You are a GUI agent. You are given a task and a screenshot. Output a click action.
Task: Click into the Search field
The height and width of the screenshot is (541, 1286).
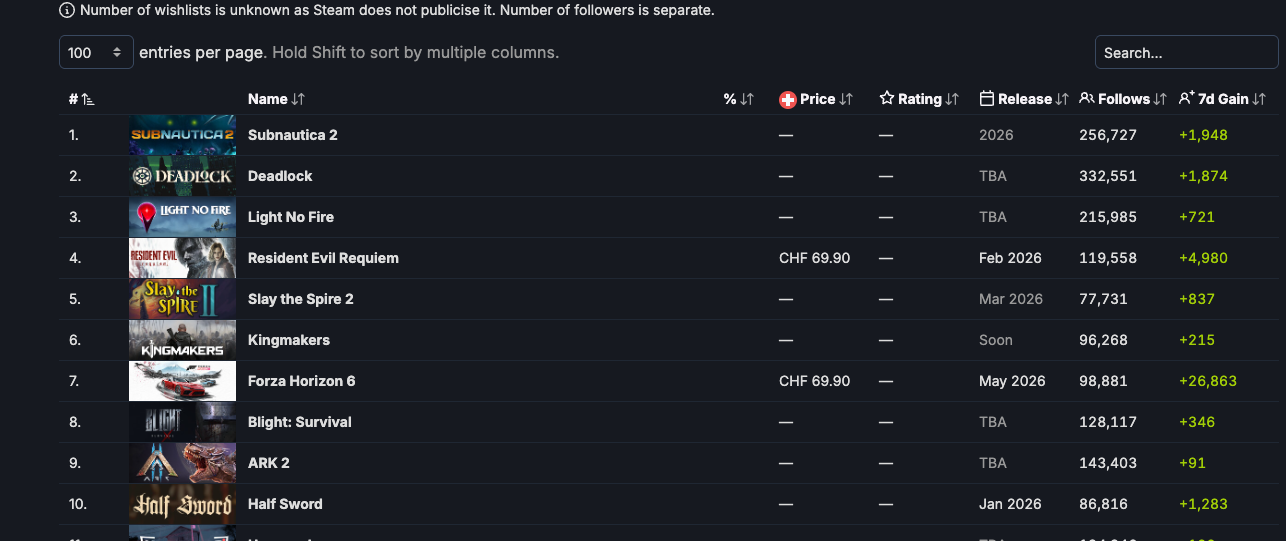pos(1185,53)
